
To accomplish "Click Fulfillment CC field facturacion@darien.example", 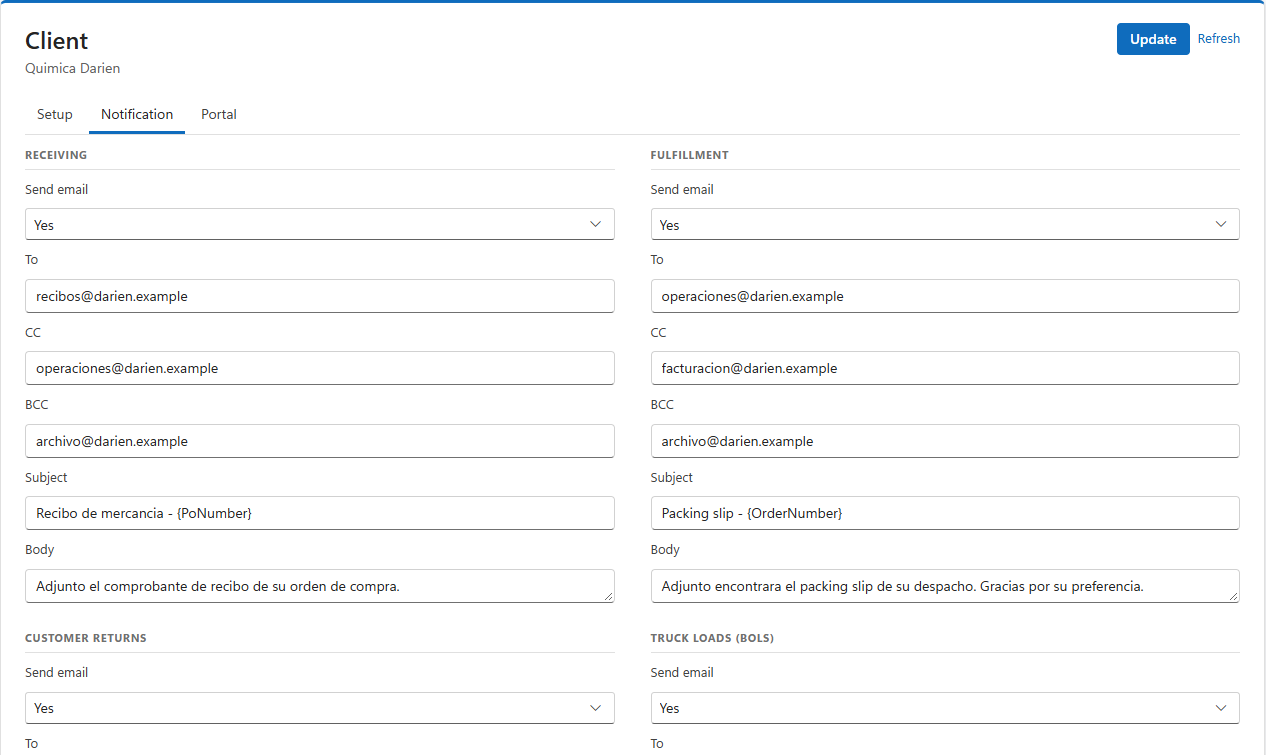I will pyautogui.click(x=945, y=368).
